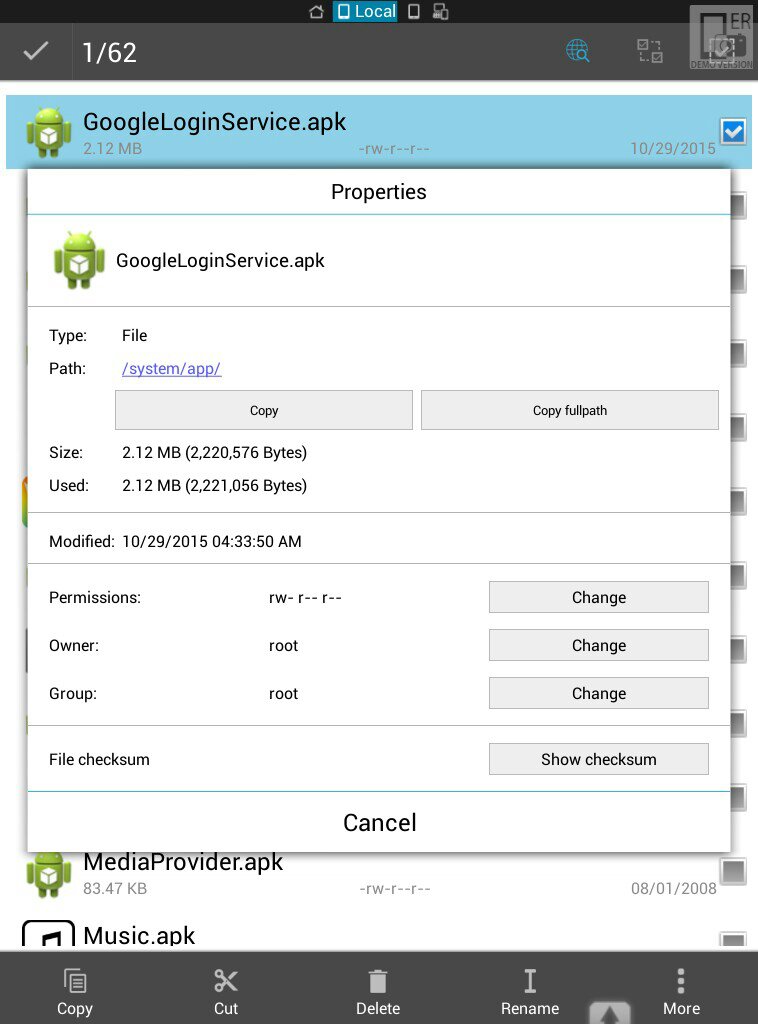Tap the Android icon in Properties header

click(x=79, y=260)
